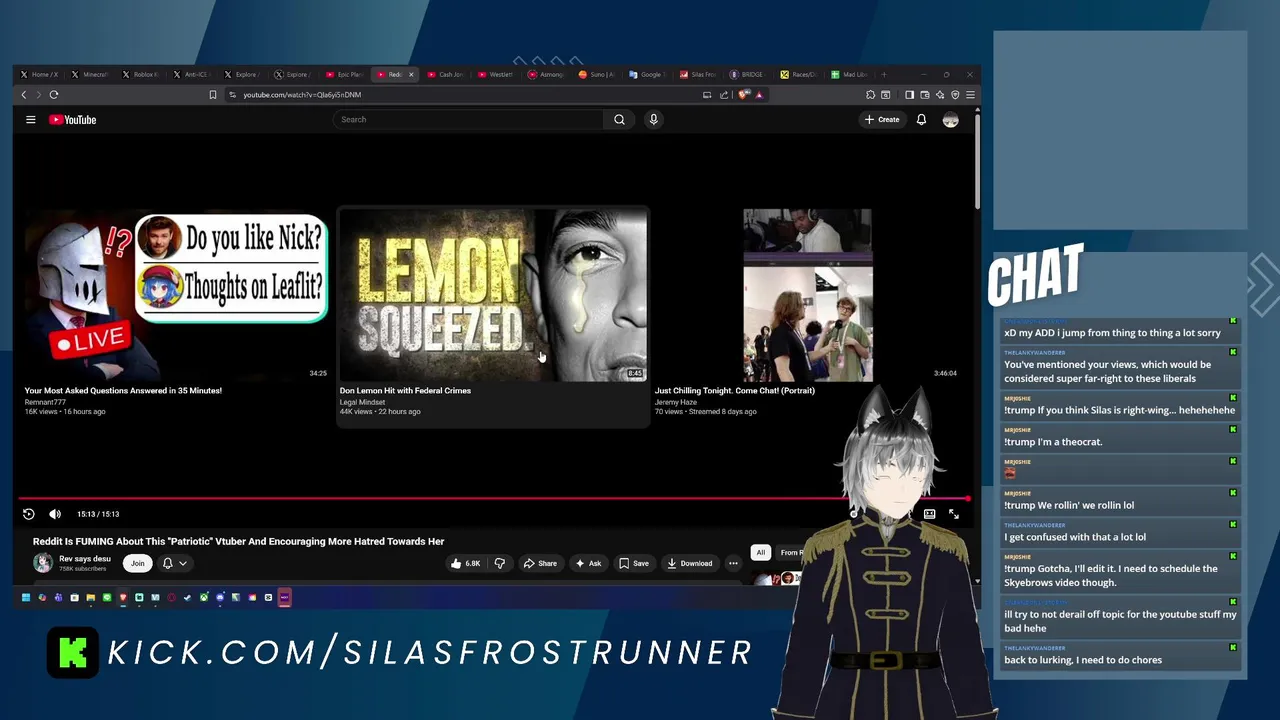Viewport: 1280px width, 720px height.
Task: Open the Rev says desu channel name
Action: (85, 559)
